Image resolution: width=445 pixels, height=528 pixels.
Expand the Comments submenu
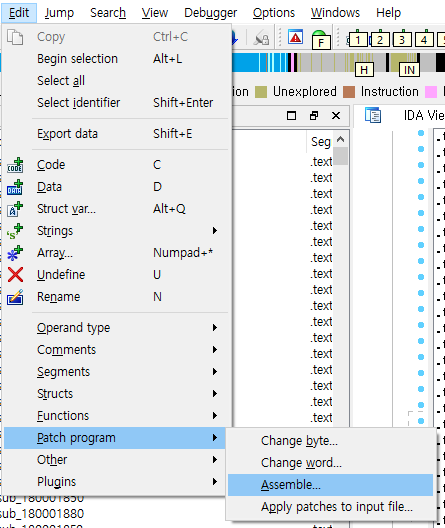(x=215, y=350)
